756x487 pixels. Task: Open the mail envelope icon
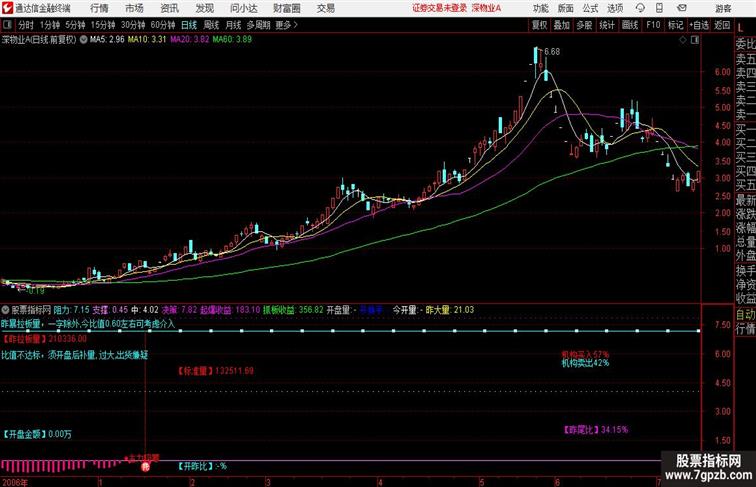682,8
